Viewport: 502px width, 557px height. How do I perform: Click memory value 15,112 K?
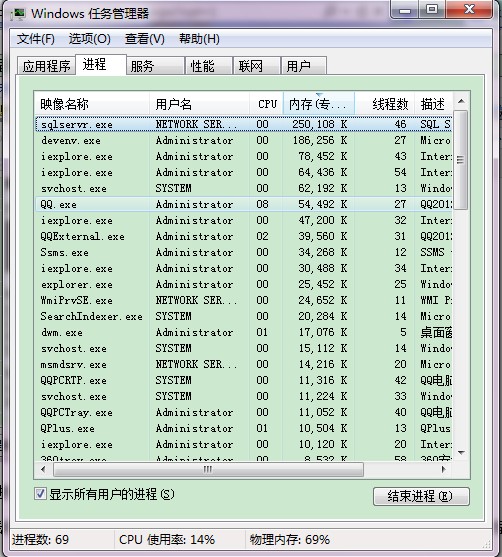tap(323, 348)
